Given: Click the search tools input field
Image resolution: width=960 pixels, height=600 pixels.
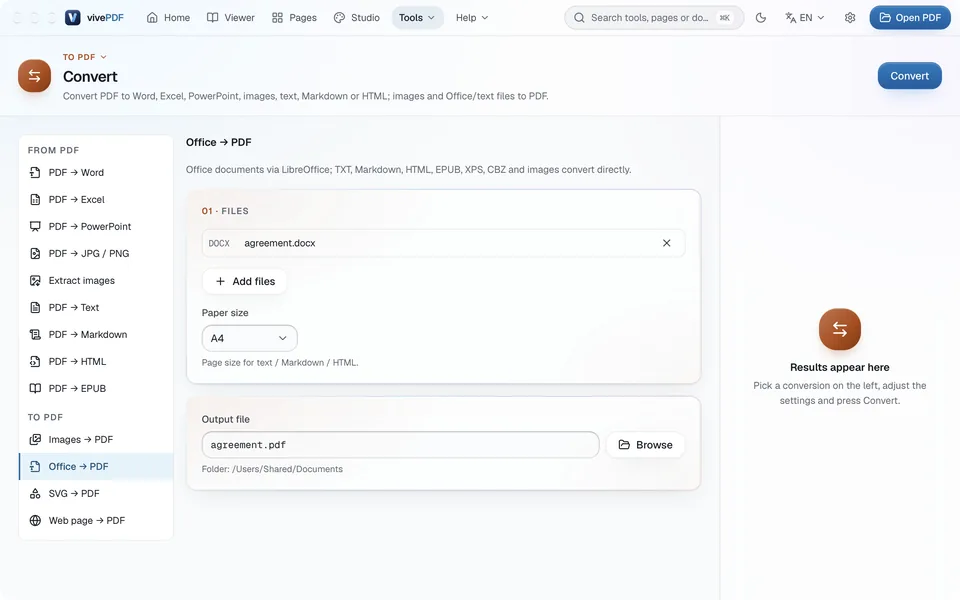Looking at the screenshot, I should coord(654,18).
